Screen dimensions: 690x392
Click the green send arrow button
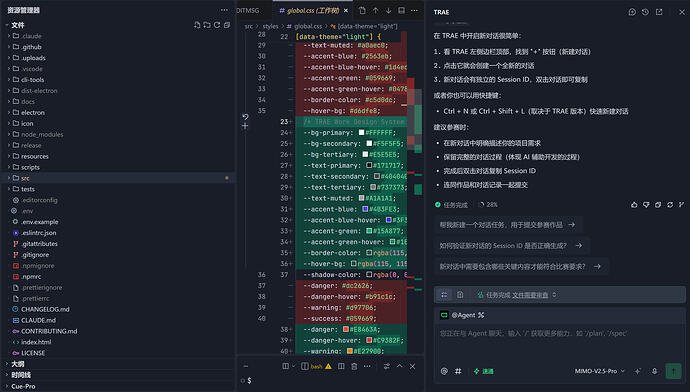(x=673, y=371)
